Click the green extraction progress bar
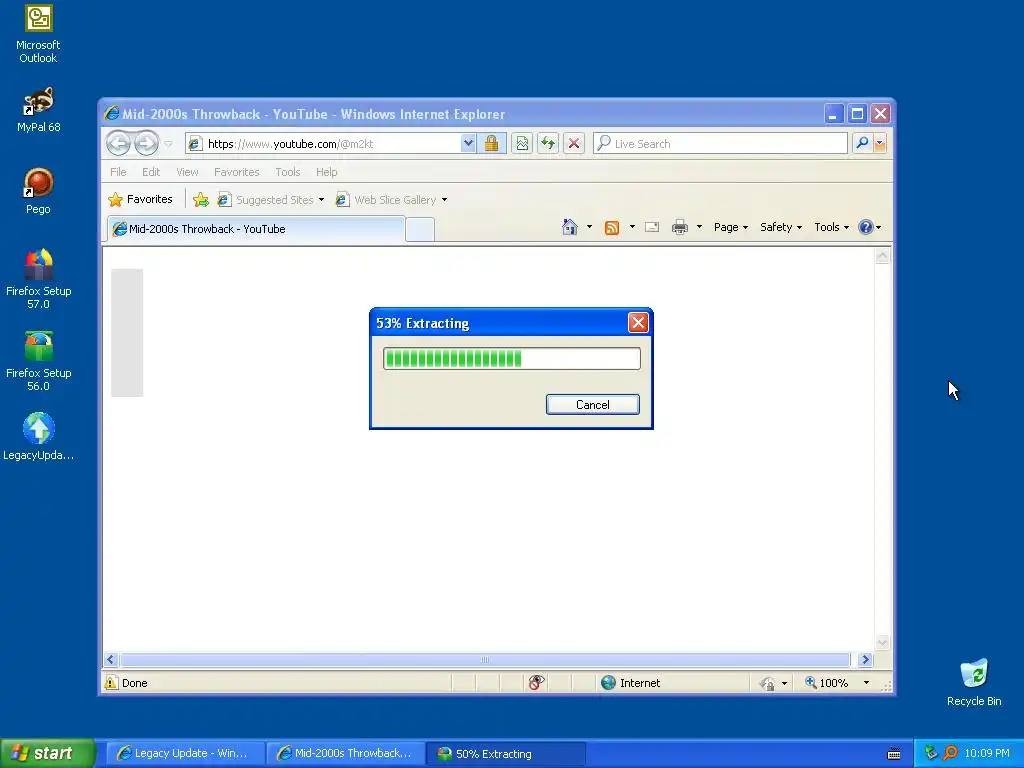1024x768 pixels. coord(511,359)
